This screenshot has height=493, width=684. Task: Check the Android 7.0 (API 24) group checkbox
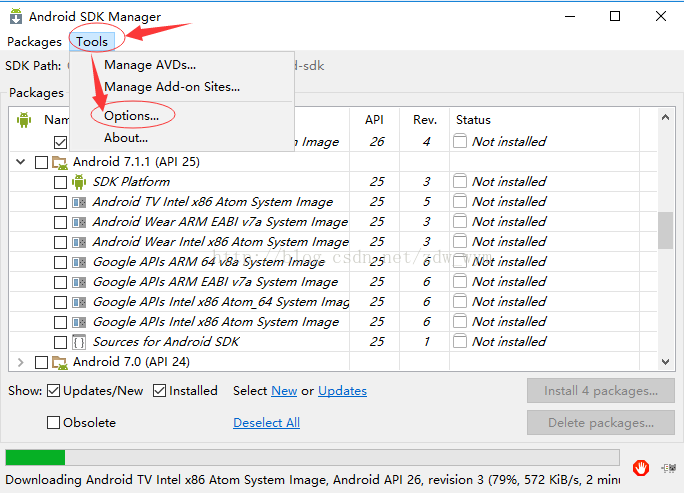point(41,362)
